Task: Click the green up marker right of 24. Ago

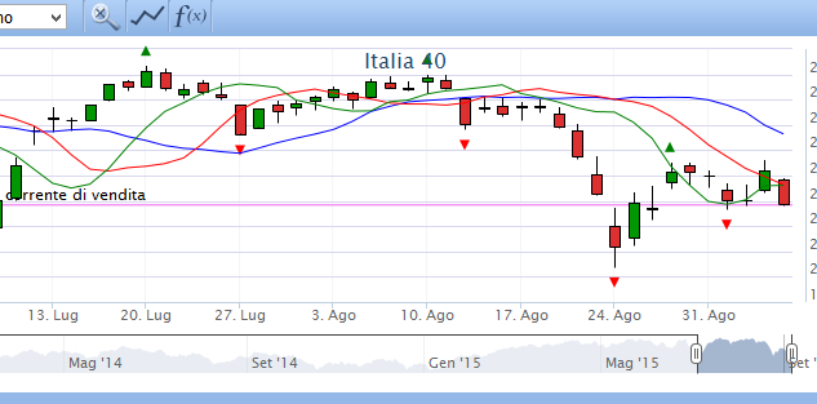Action: click(670, 148)
